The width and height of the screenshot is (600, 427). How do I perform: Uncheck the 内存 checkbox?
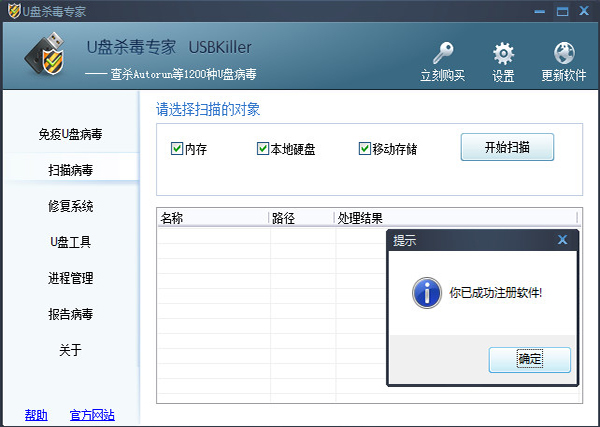[x=177, y=148]
